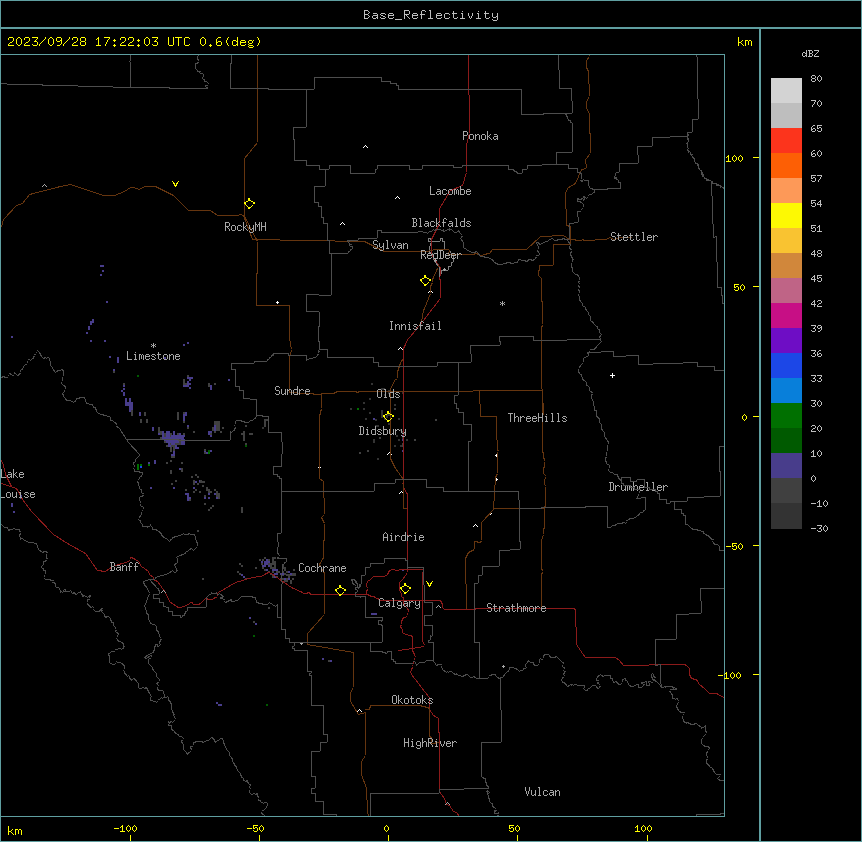The image size is (862, 842).
Task: Click the Ponoka city label
Action: (480, 136)
